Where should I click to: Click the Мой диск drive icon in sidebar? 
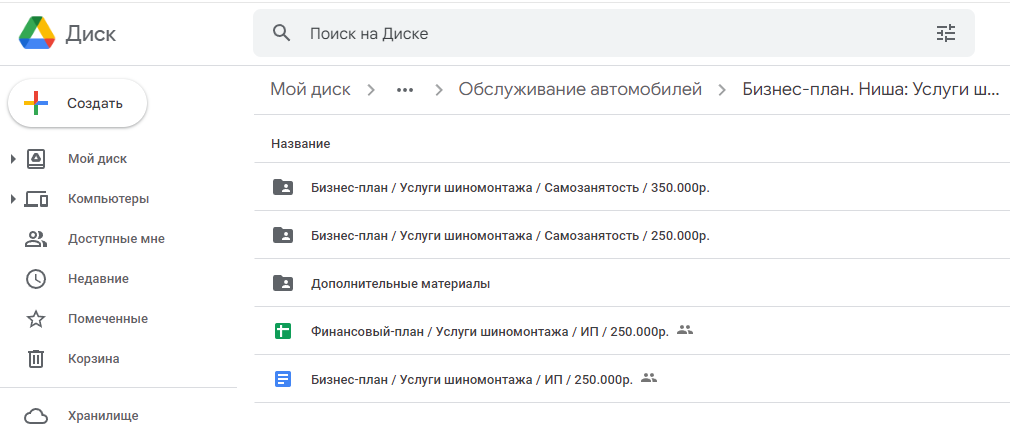36,159
